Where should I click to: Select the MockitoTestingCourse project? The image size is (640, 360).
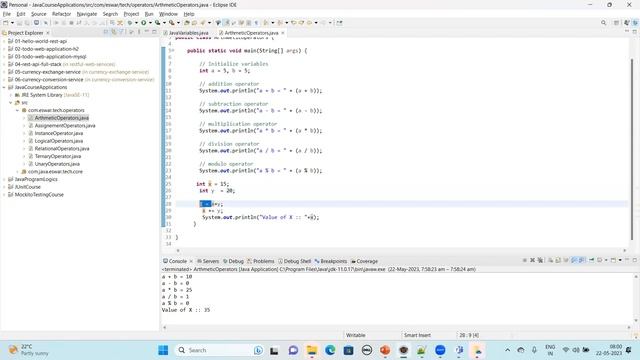point(39,195)
